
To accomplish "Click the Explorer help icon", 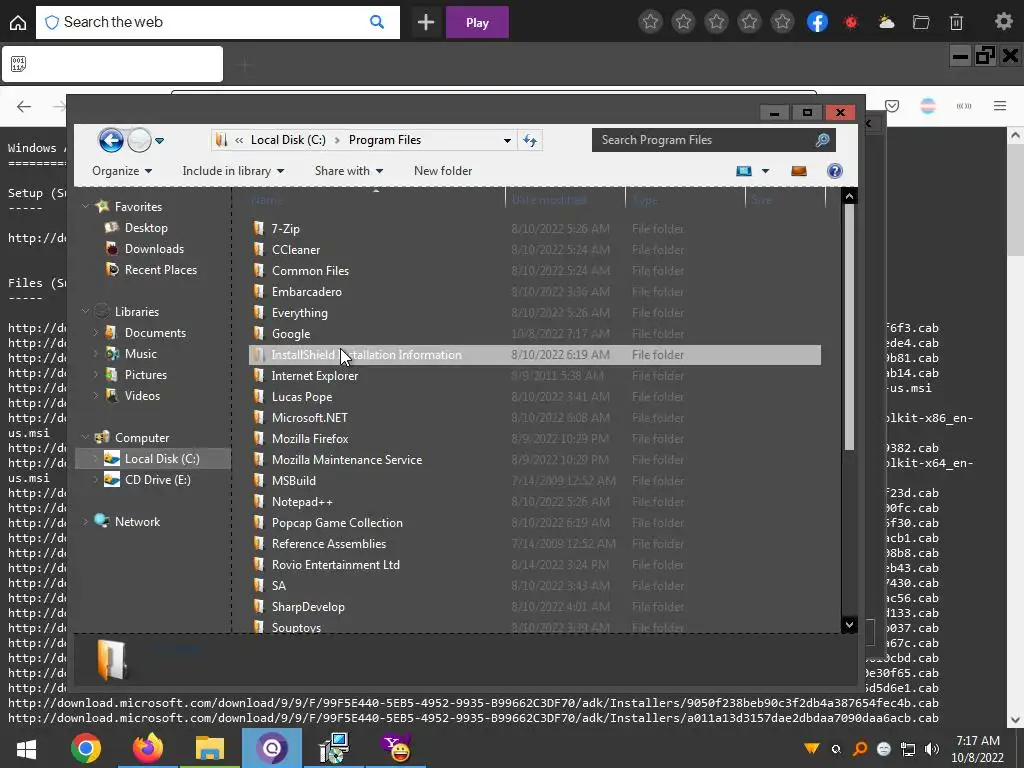I will pos(835,171).
